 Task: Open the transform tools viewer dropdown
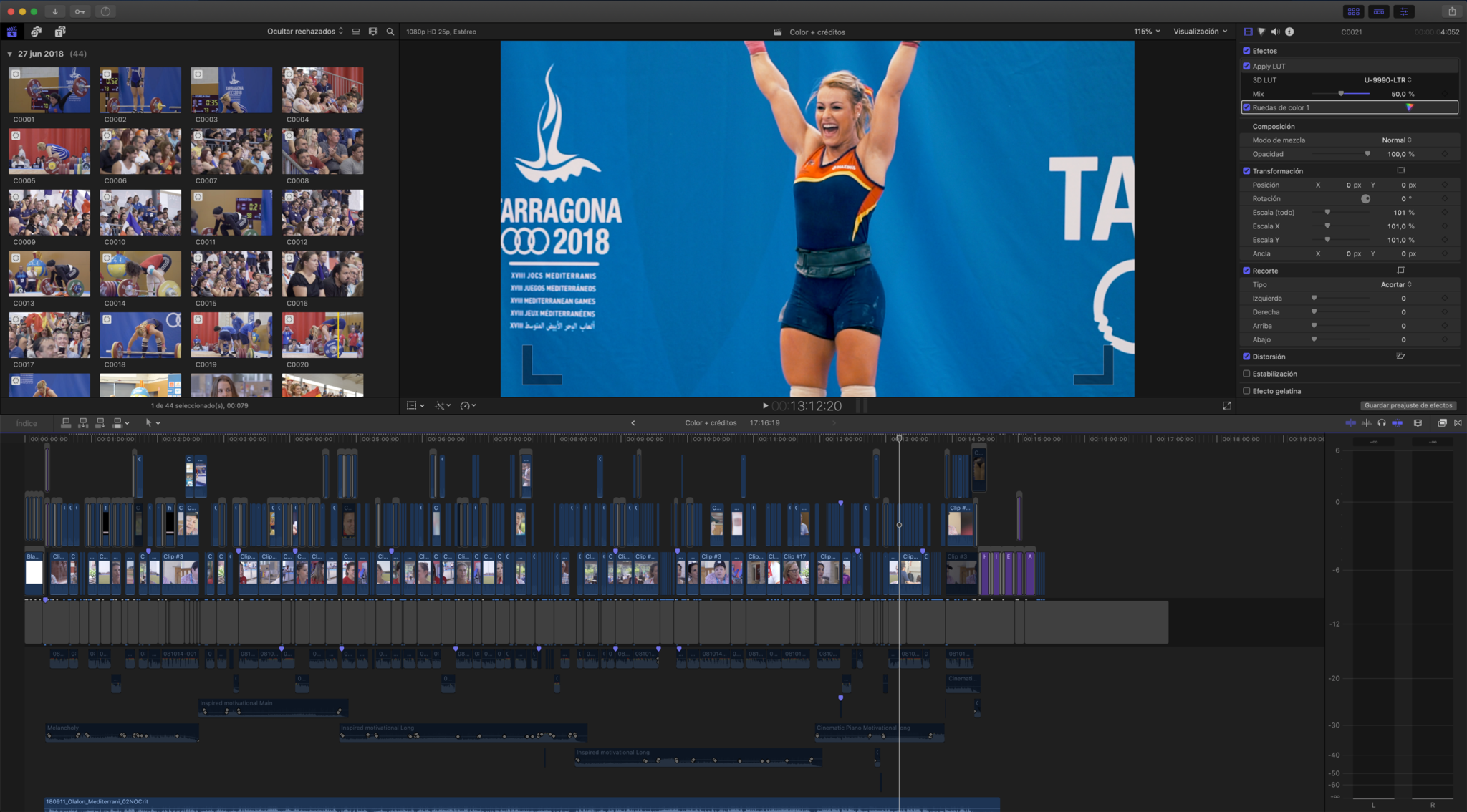tap(415, 405)
